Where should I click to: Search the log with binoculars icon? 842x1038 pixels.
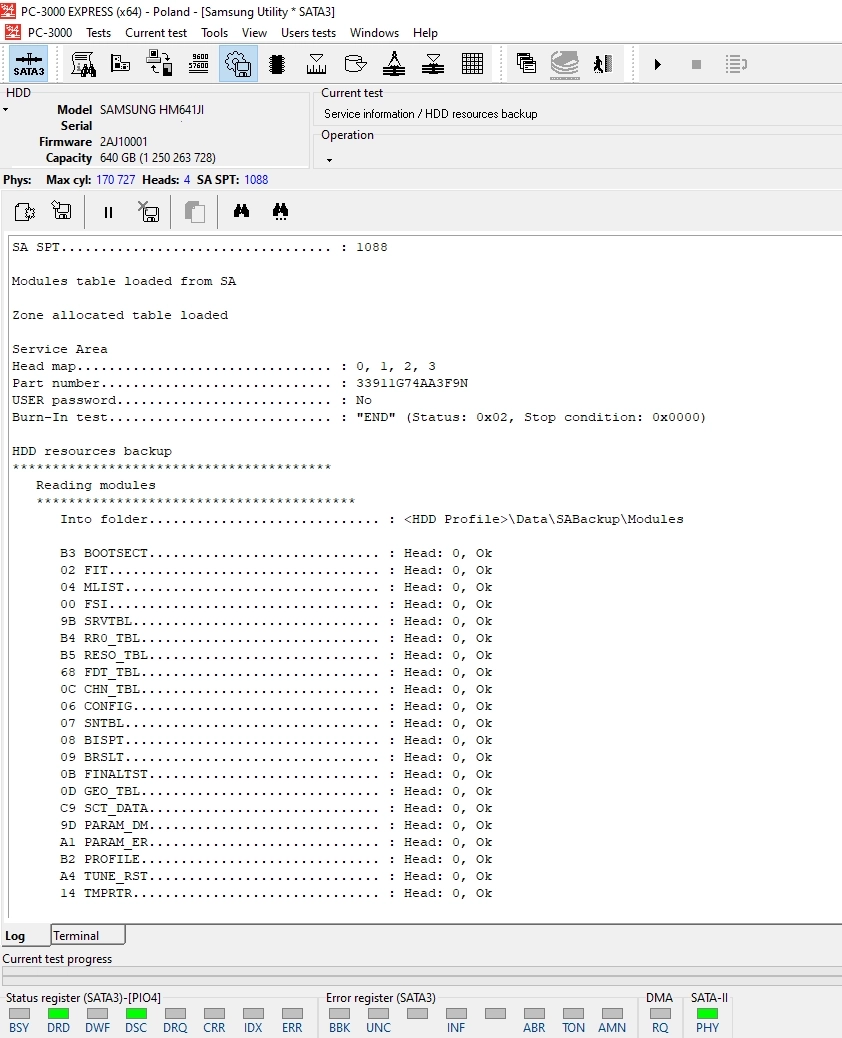(242, 211)
